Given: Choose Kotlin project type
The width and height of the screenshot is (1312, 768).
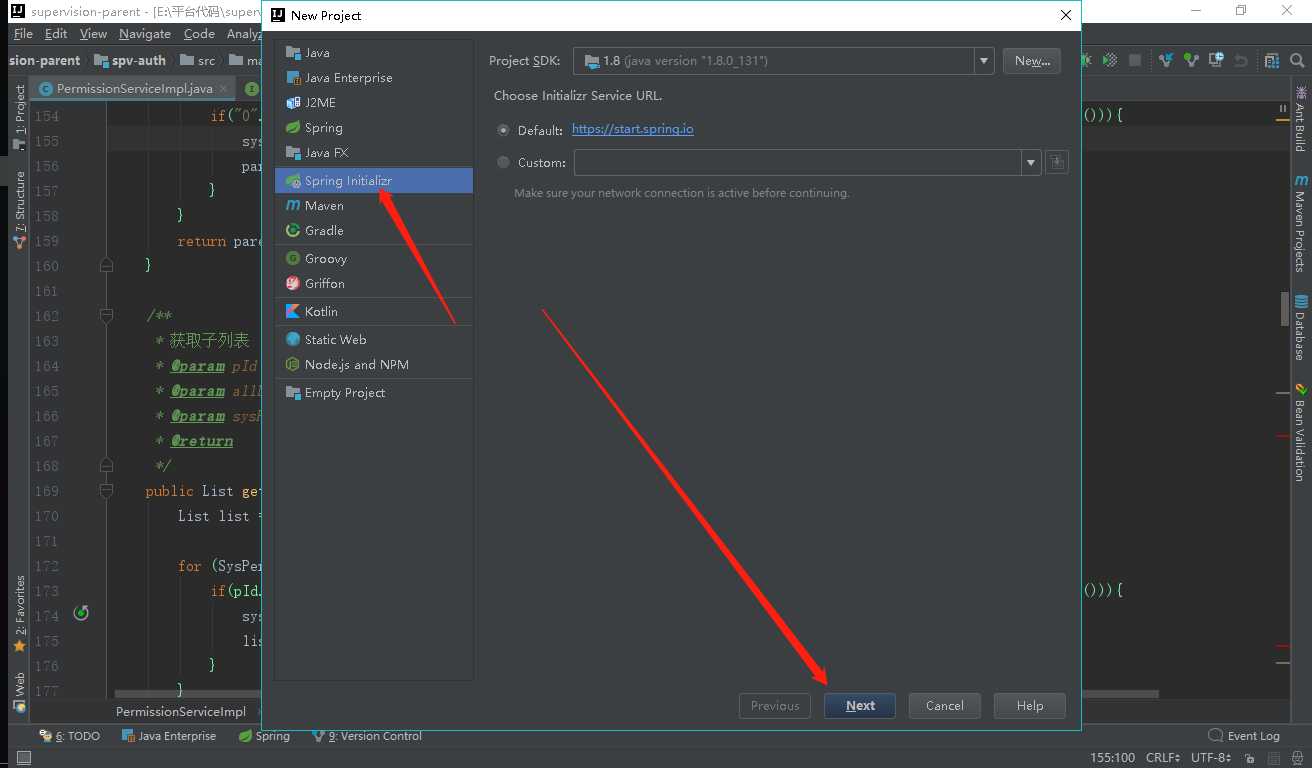Looking at the screenshot, I should tap(373, 312).
